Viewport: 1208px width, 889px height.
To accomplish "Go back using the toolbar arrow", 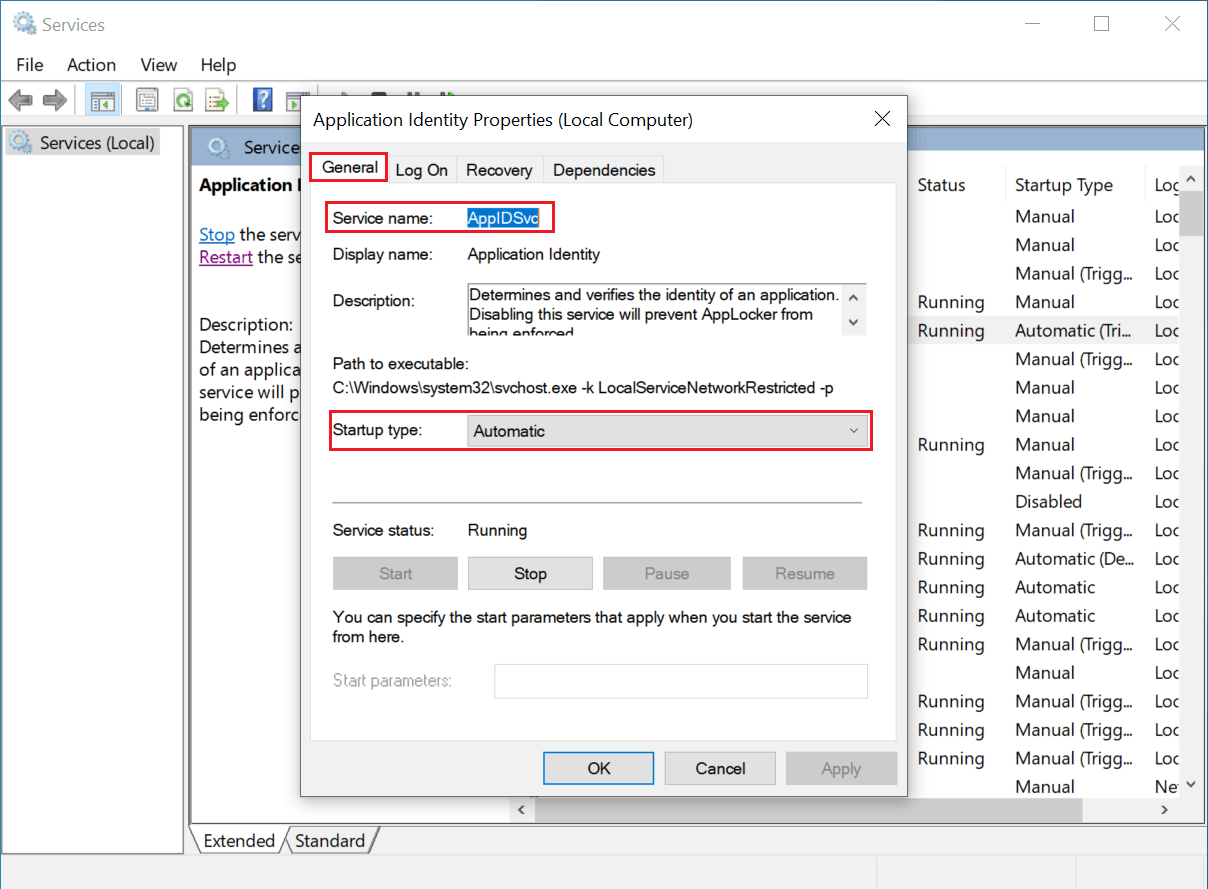I will click(21, 100).
